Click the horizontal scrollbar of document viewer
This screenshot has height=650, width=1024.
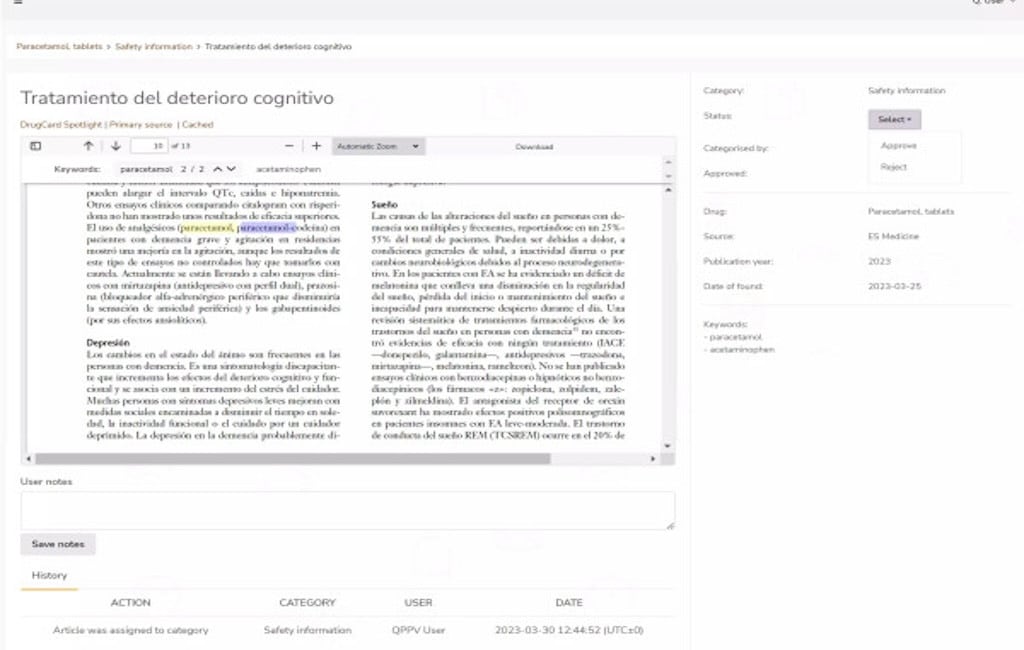pos(293,459)
